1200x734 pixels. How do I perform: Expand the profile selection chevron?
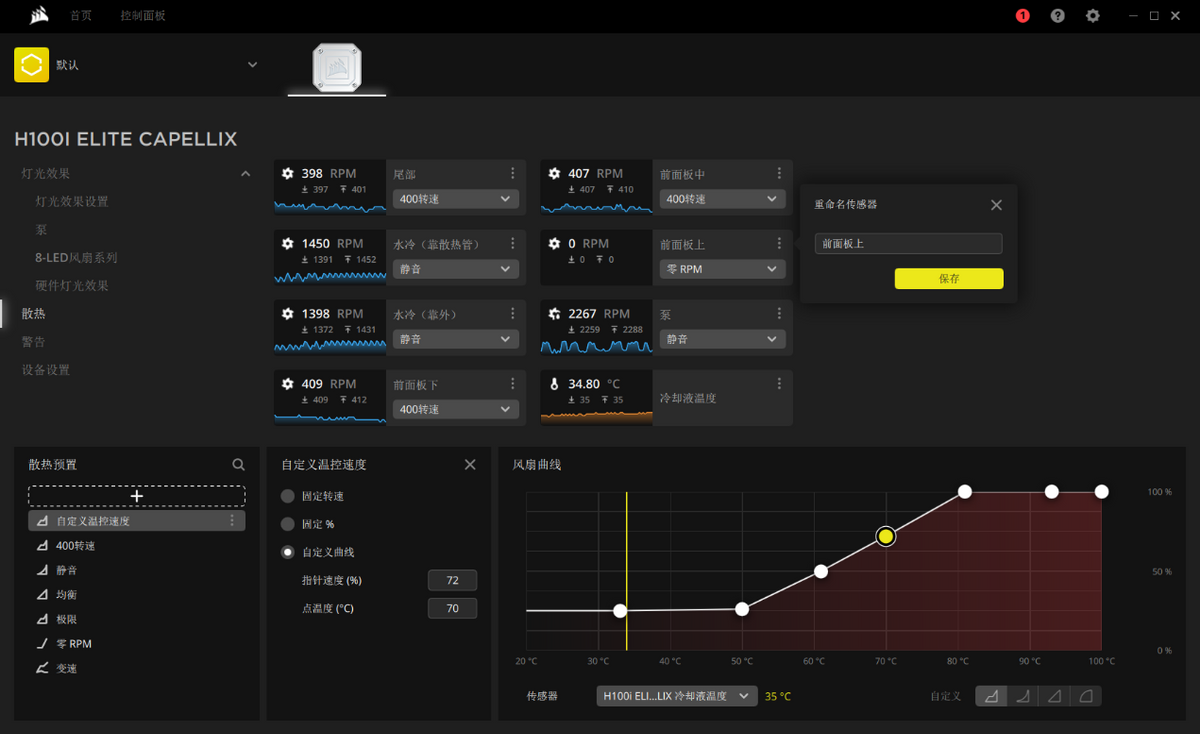(x=252, y=65)
